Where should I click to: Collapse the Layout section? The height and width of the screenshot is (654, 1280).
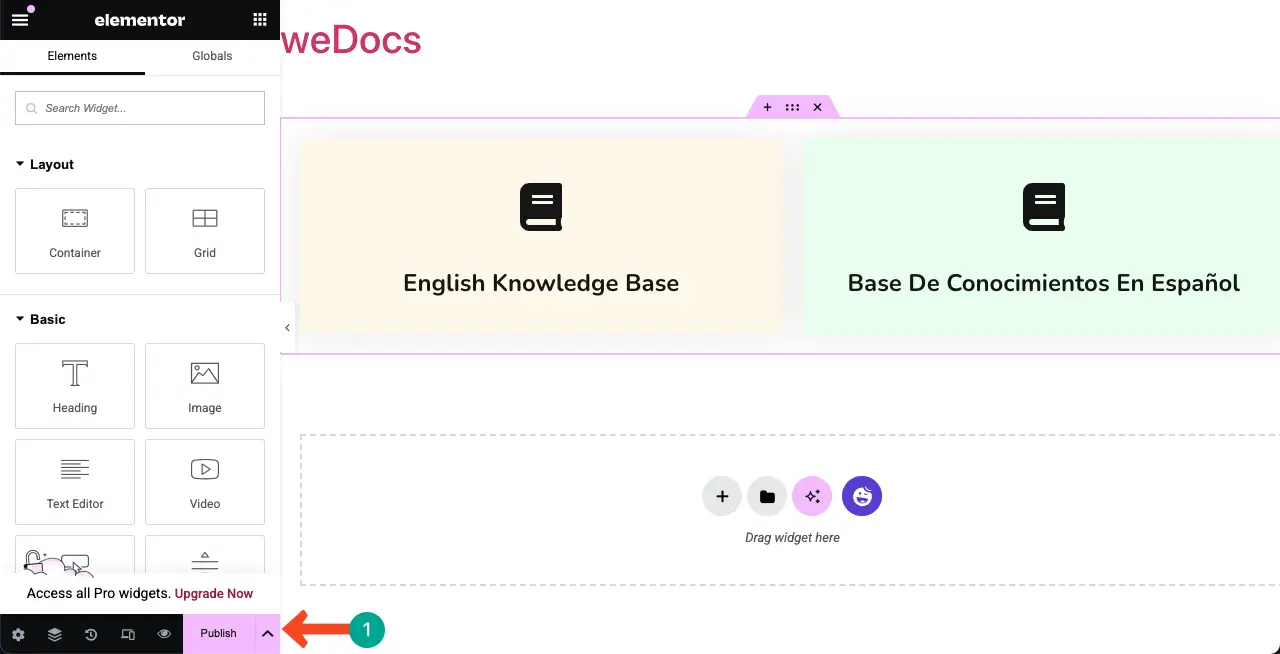(x=45, y=164)
